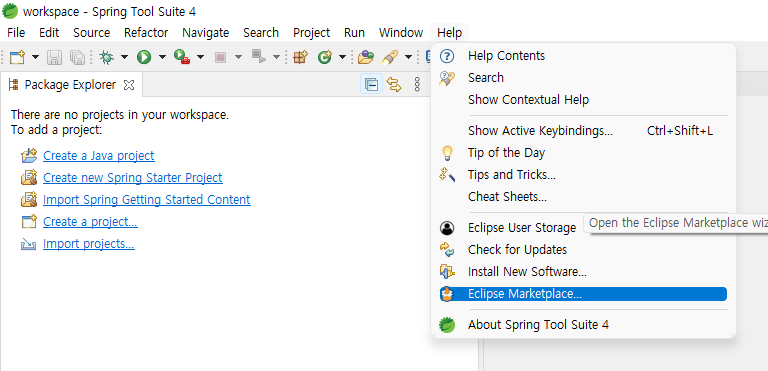The image size is (768, 371).
Task: Close the Package Explorer tab
Action: point(129,85)
